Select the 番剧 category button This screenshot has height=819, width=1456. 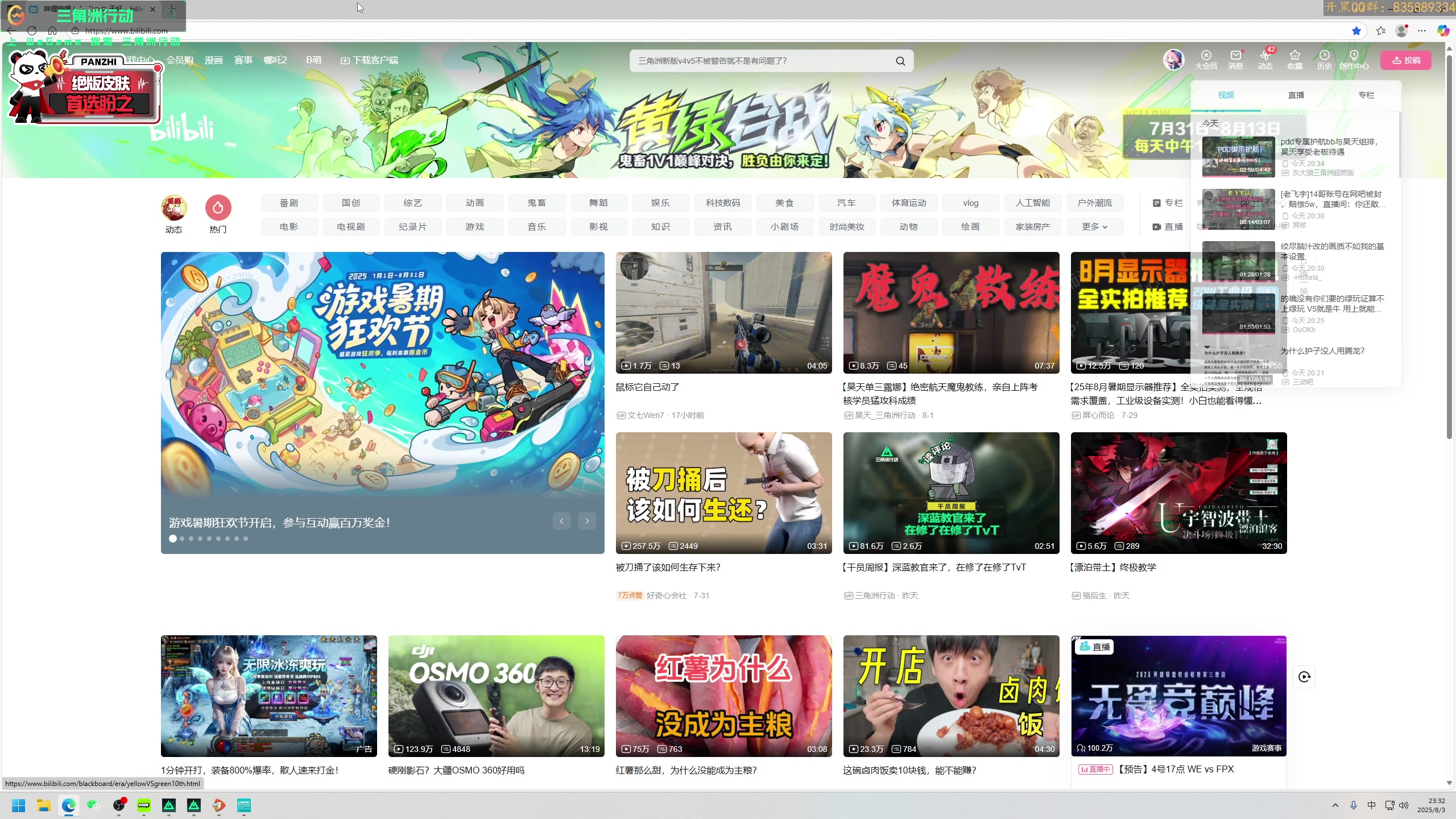[289, 203]
